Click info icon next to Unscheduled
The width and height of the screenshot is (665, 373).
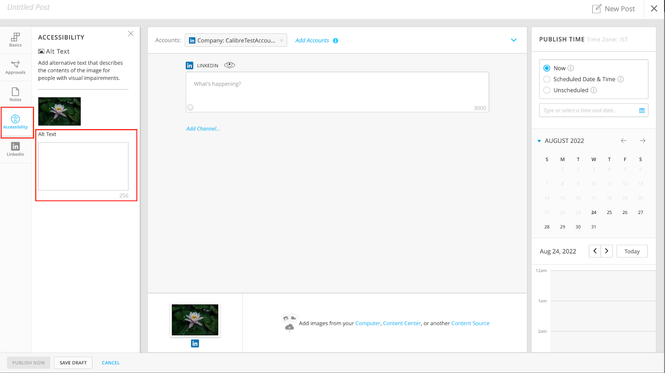coord(594,90)
